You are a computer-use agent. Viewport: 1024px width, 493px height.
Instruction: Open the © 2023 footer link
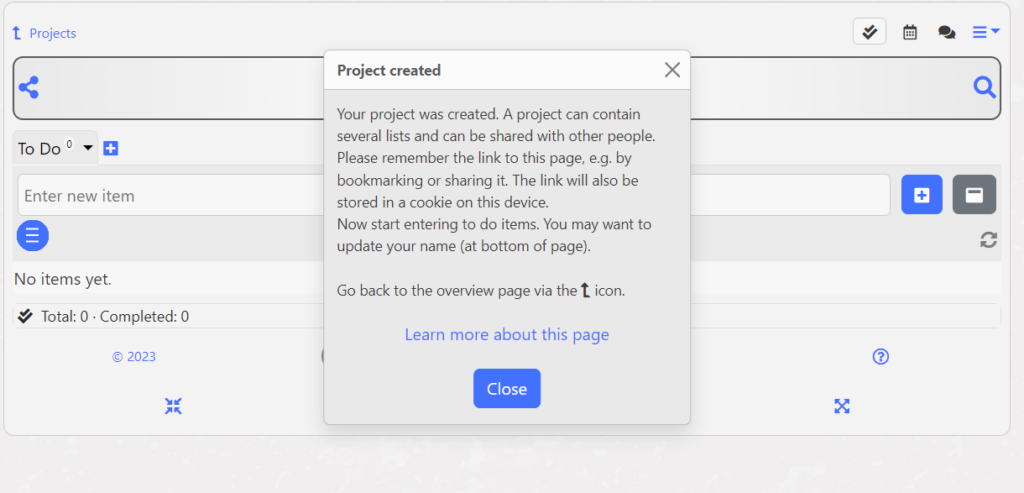click(x=134, y=357)
